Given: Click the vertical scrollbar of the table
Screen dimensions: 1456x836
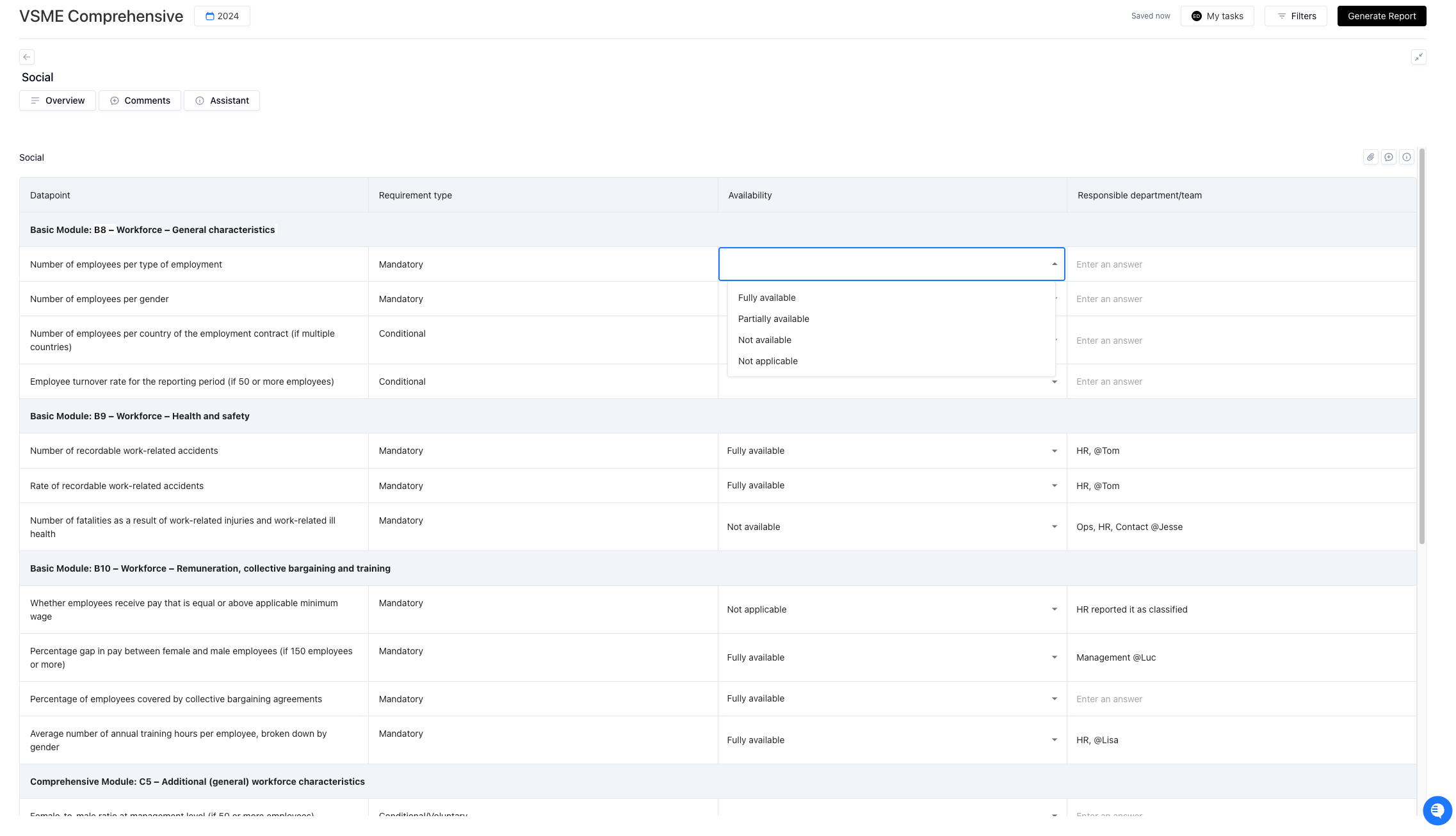Looking at the screenshot, I should click(1421, 346).
